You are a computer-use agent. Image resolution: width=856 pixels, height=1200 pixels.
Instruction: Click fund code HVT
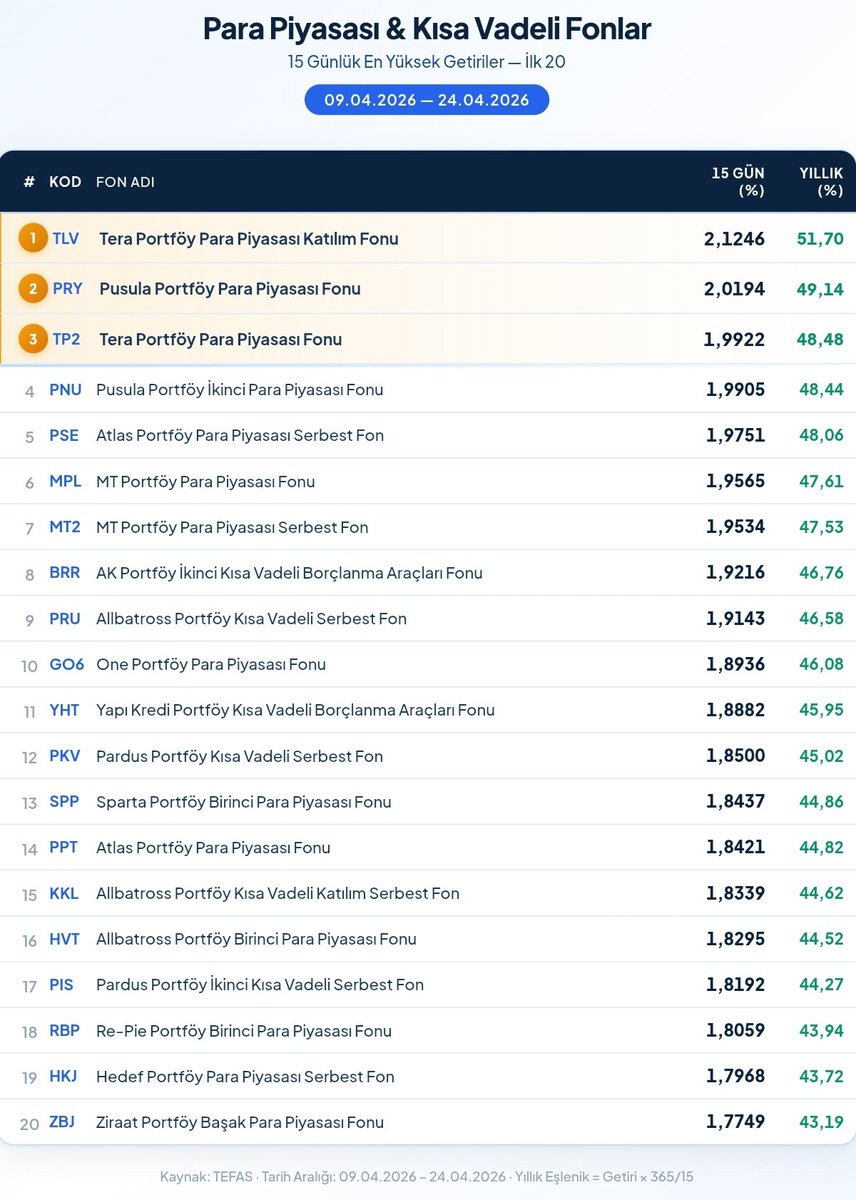(x=64, y=939)
